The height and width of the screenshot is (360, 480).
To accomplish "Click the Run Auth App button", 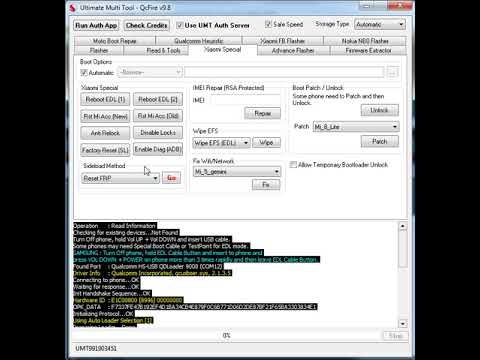I will [96, 25].
